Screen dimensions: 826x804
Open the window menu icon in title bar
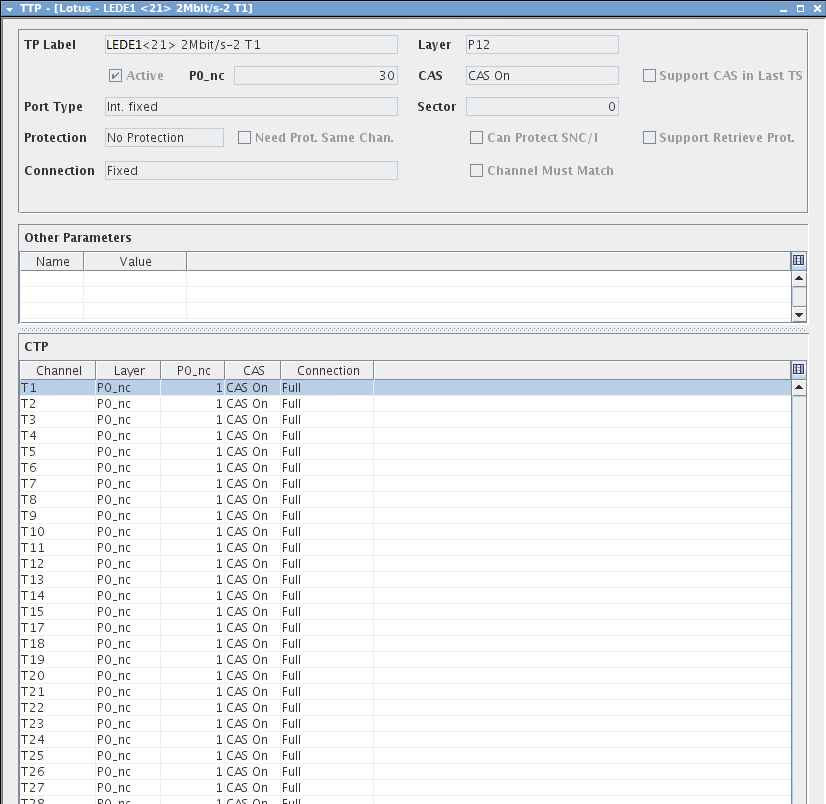click(x=8, y=8)
